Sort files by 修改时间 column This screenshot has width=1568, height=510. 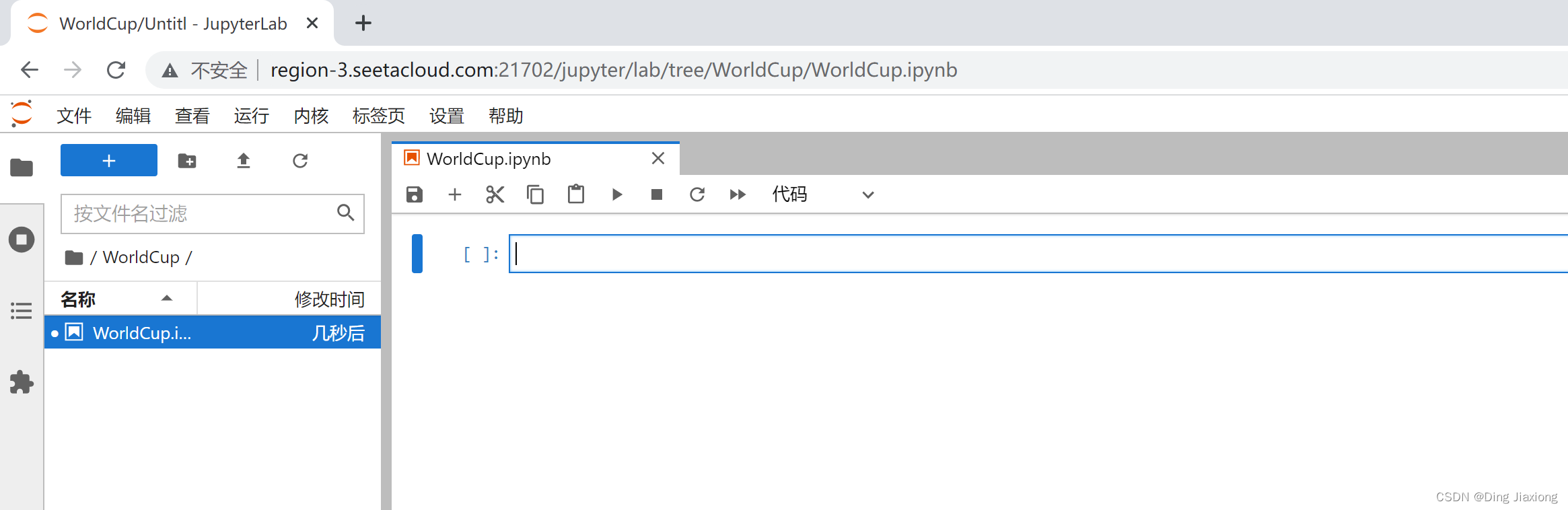pyautogui.click(x=289, y=299)
